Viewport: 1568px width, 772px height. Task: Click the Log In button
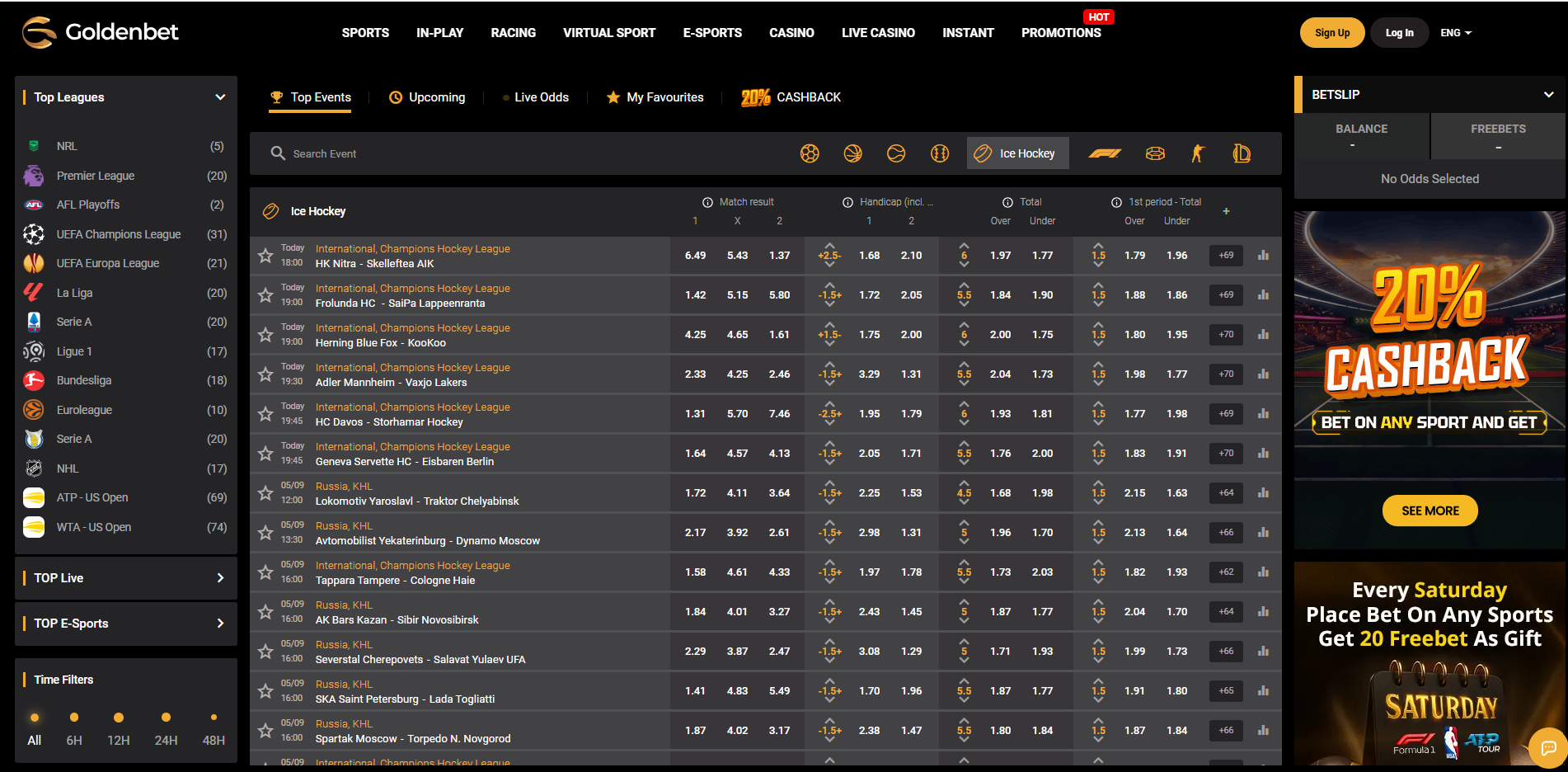(x=1399, y=33)
